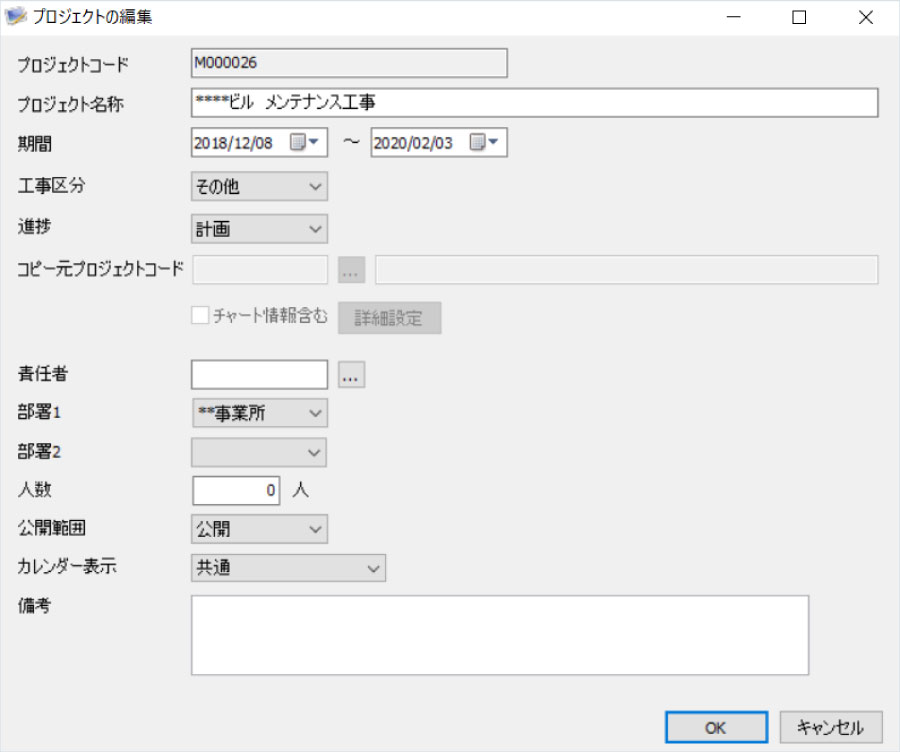The height and width of the screenshot is (752, 900).
Task: Click the start date text 2018/12/08
Action: pos(233,143)
